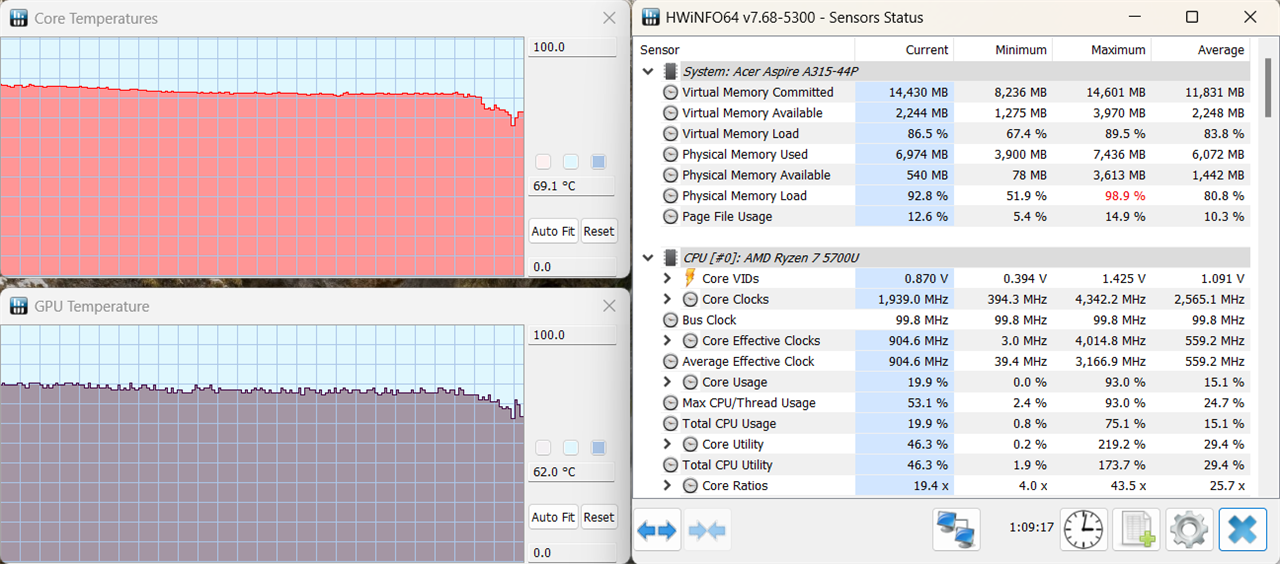
Task: Click the Virtual Memory Committed sensor icon
Action: [x=670, y=92]
